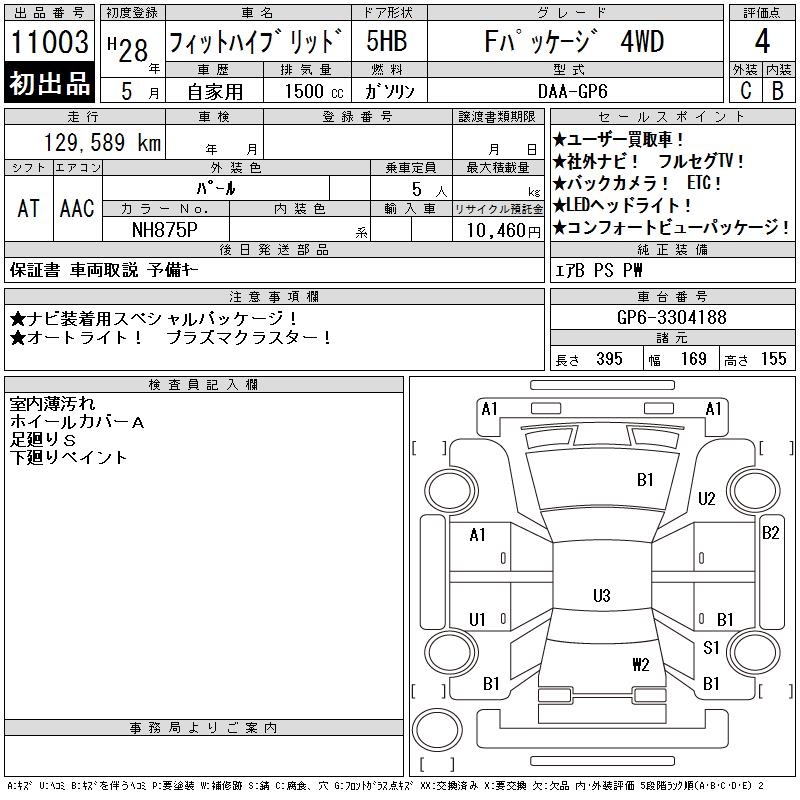
Task: Click the spare tire circle in the diagram
Action: point(437,729)
